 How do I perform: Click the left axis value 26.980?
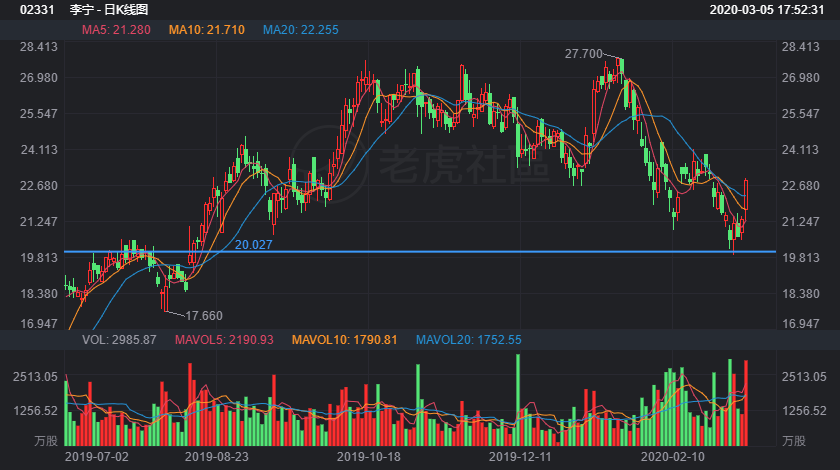point(39,78)
